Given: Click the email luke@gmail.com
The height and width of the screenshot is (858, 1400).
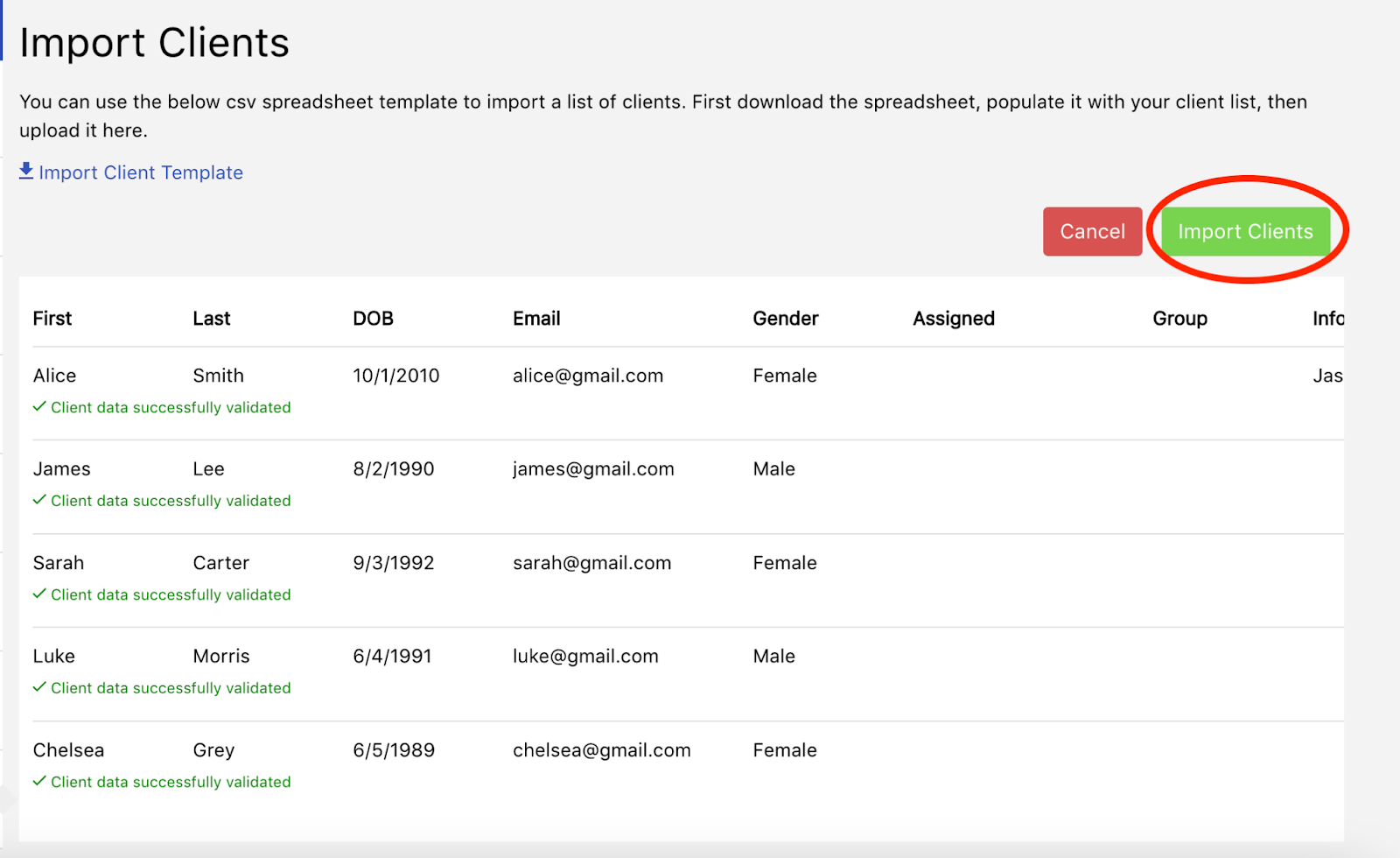Looking at the screenshot, I should (x=585, y=657).
